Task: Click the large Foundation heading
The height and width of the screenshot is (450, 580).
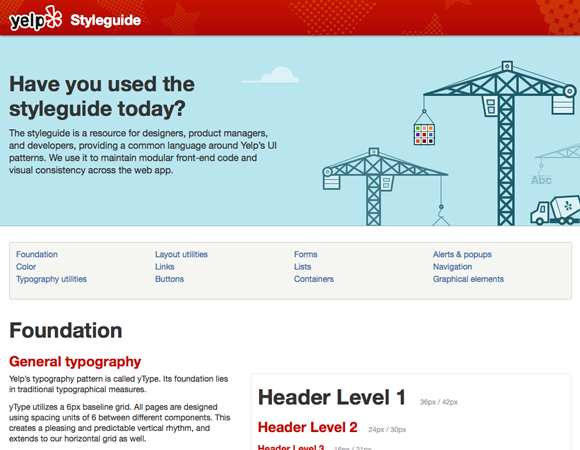Action: coord(66,330)
